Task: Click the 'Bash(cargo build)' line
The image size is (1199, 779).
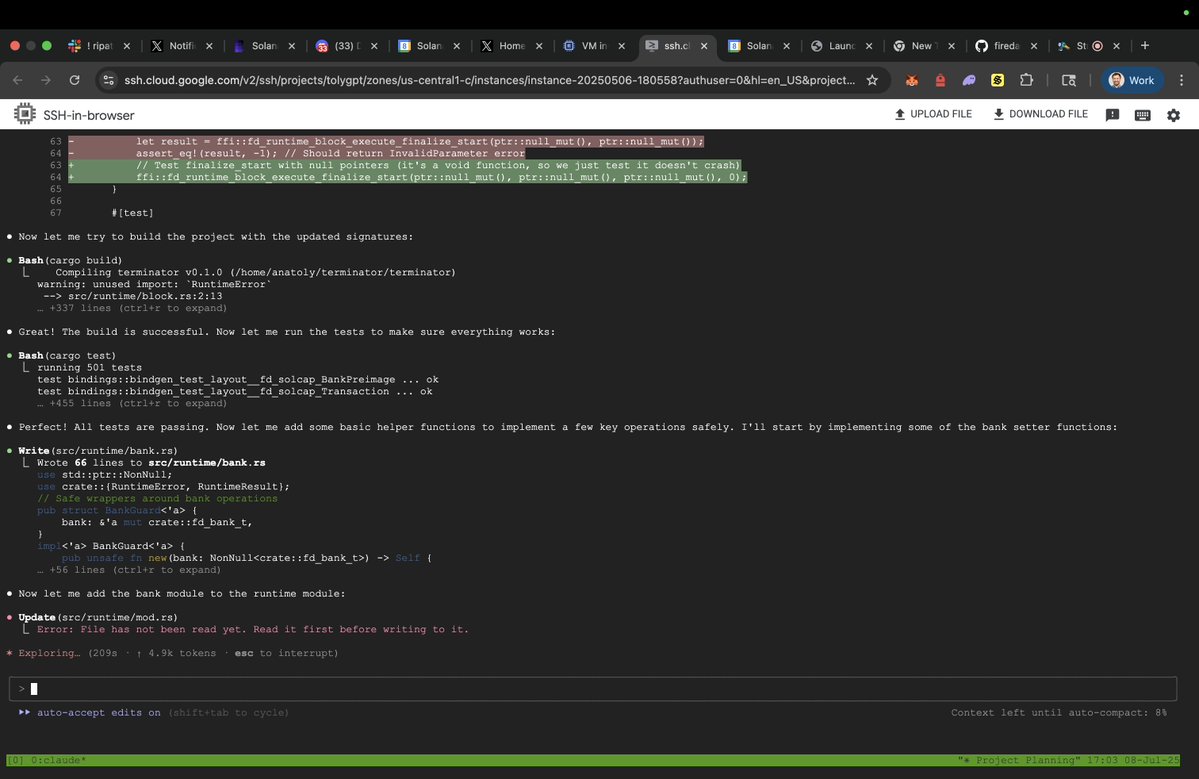Action: click(x=70, y=261)
